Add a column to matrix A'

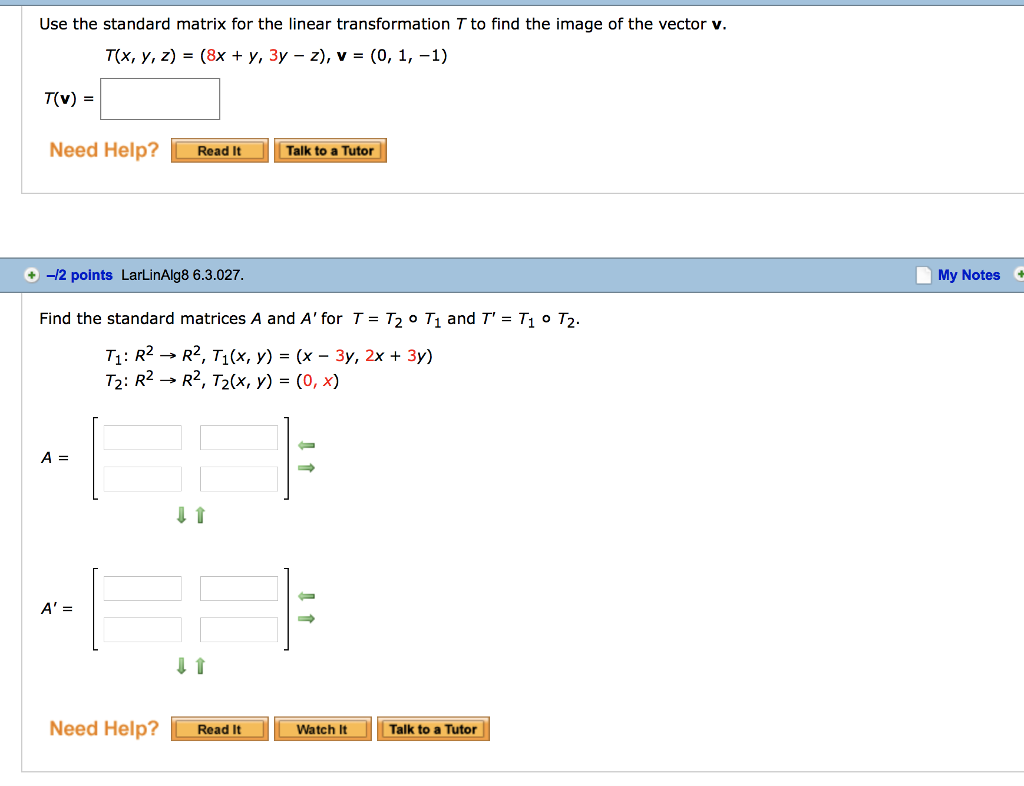[x=306, y=617]
